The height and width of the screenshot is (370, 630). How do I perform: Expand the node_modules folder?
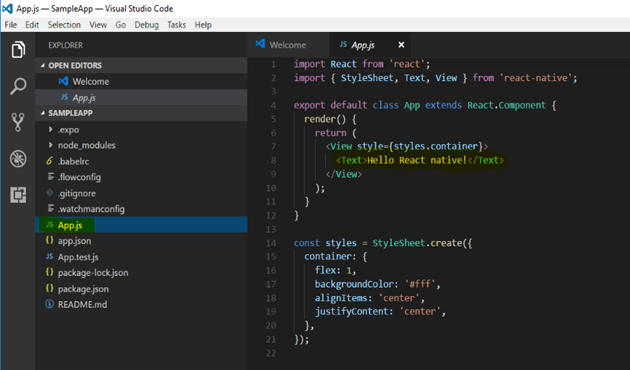(x=50, y=145)
